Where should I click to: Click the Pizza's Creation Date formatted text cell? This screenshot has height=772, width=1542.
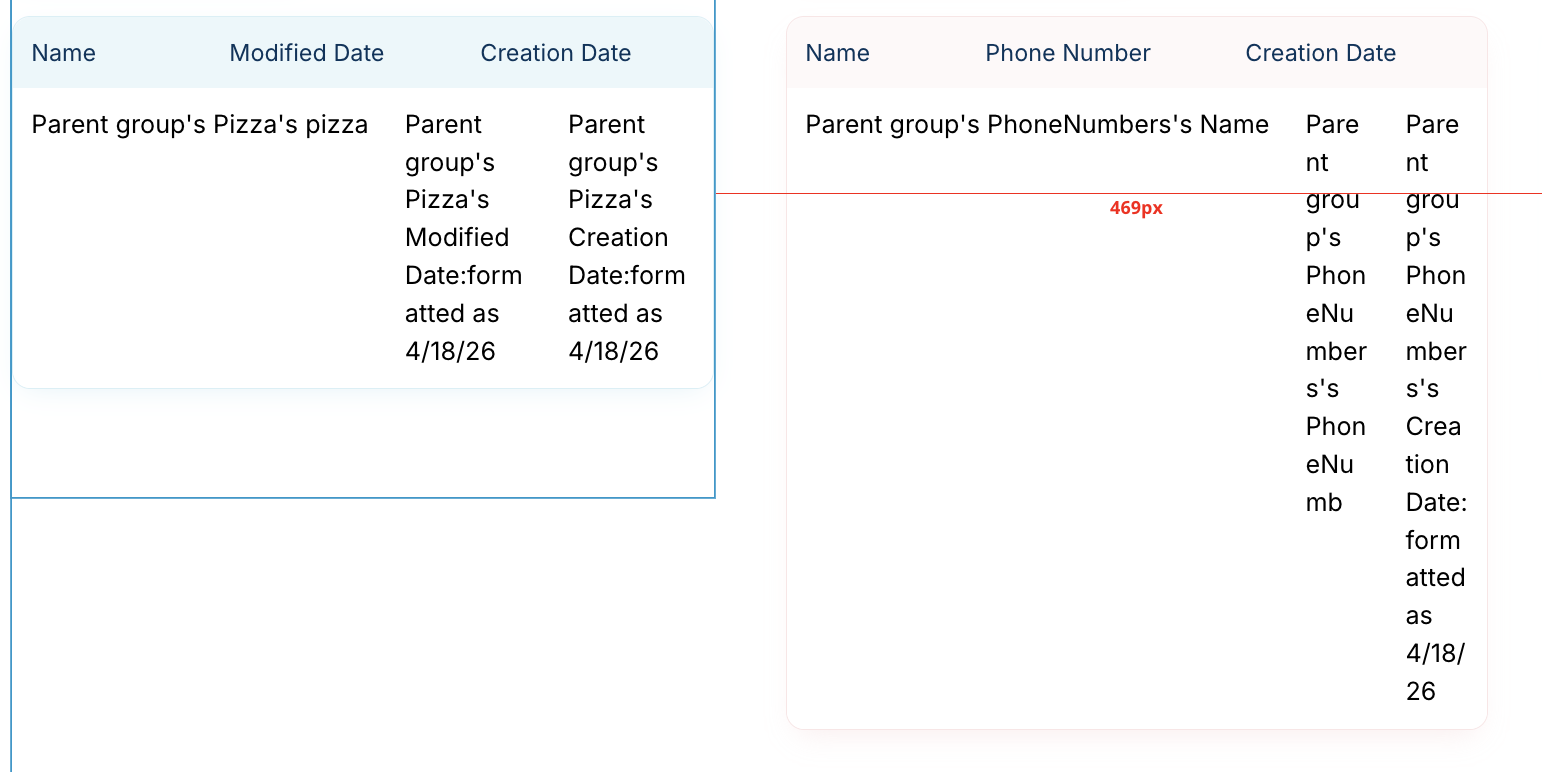pyautogui.click(x=626, y=237)
